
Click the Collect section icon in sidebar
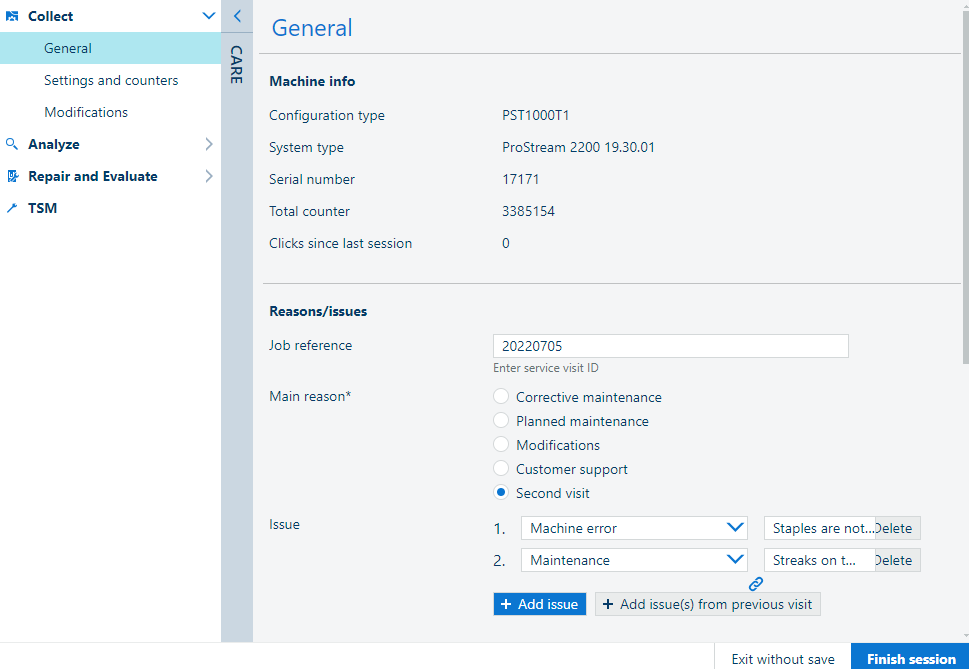click(12, 16)
